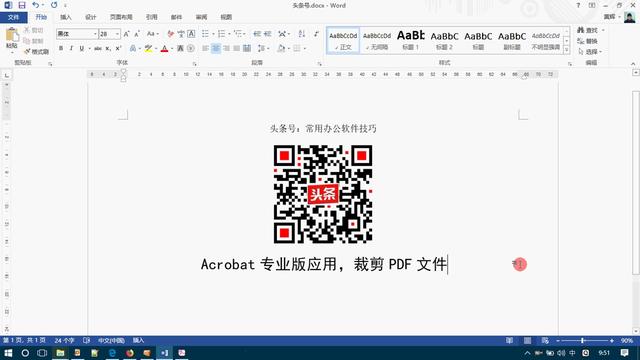Apply the Heading 1 style
This screenshot has height=360, width=640.
click(411, 40)
